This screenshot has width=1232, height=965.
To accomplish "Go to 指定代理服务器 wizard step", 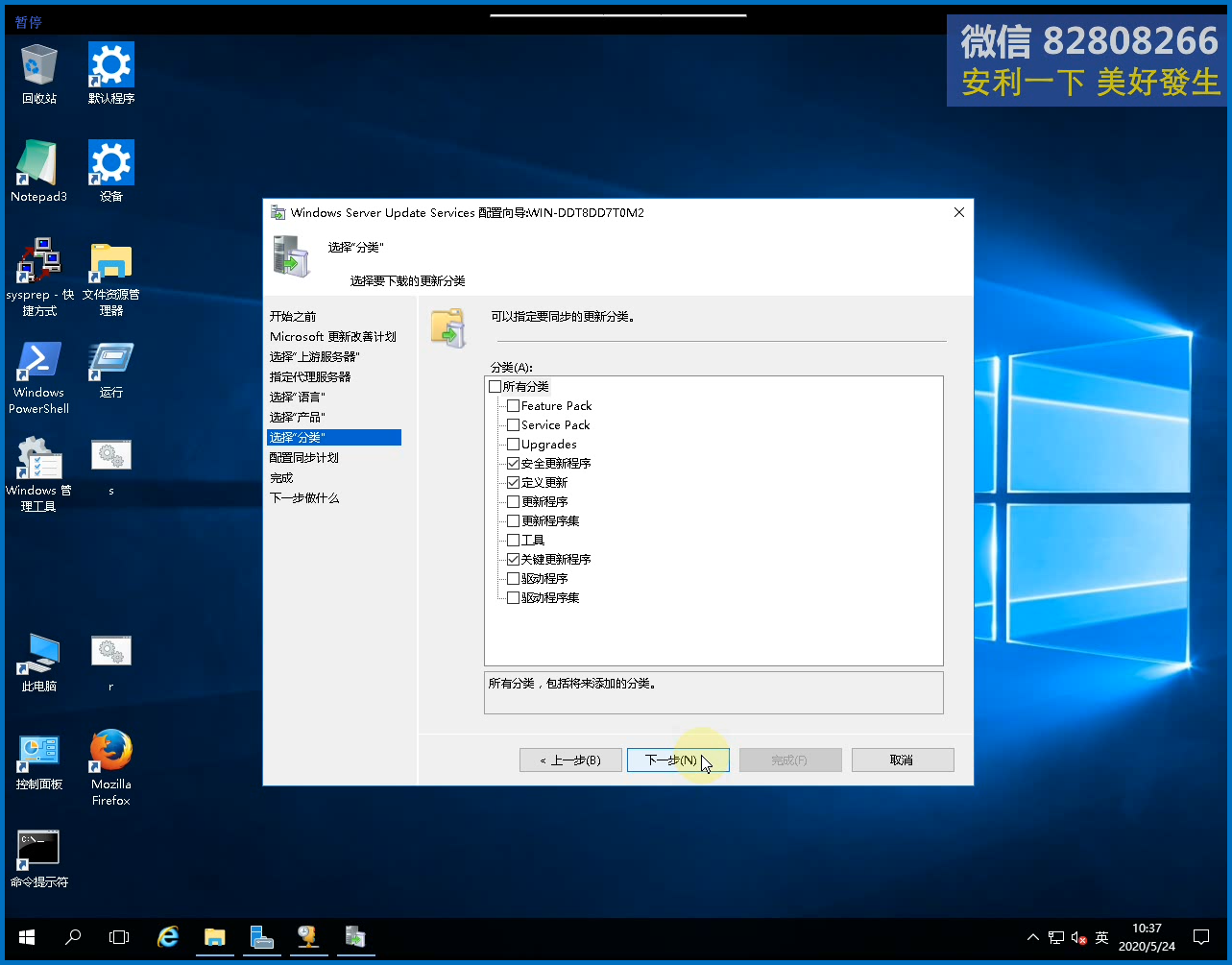I will [x=310, y=376].
